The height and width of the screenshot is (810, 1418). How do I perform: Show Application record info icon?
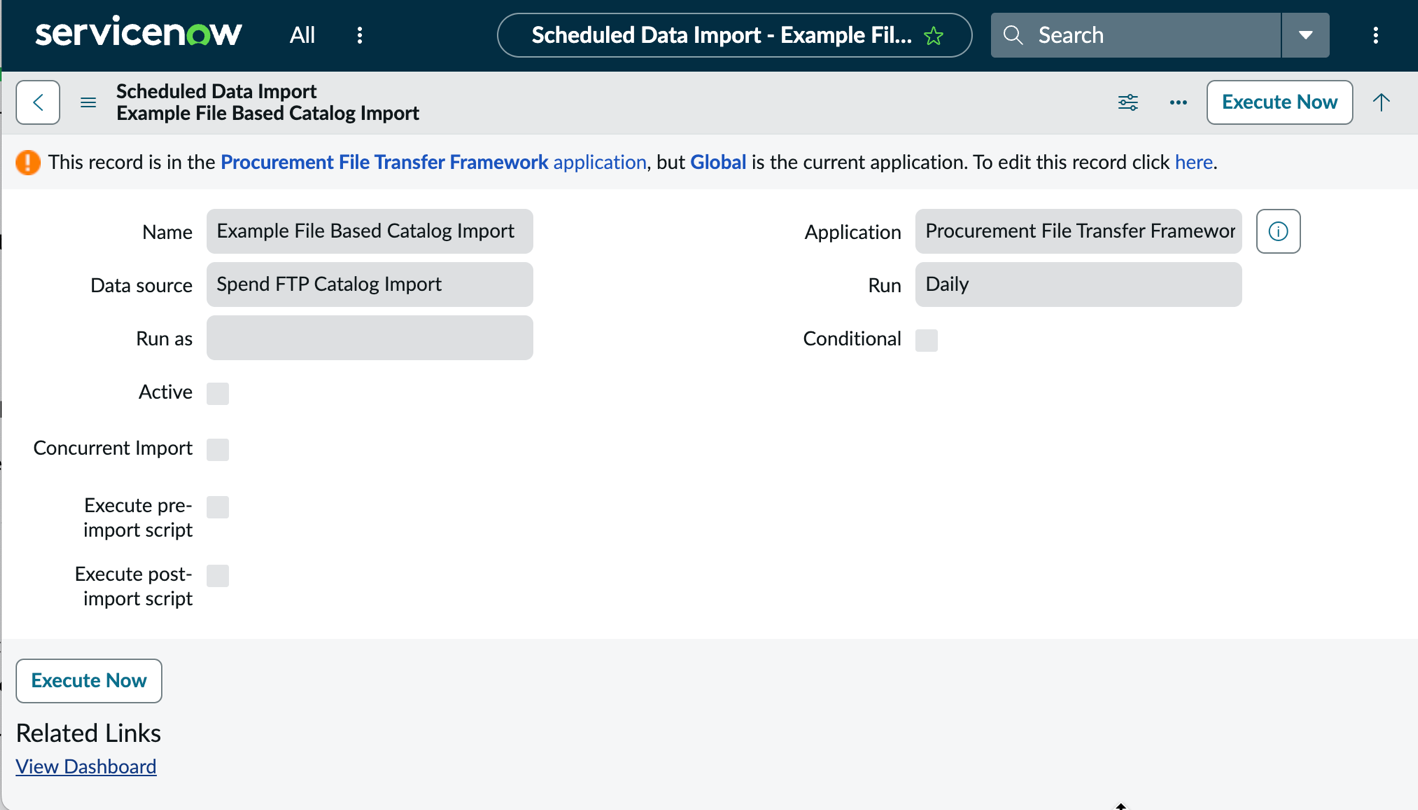tap(1278, 231)
